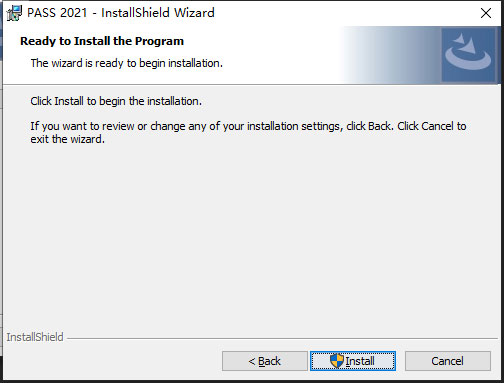Click the separator line beside InstallShield label
Screen dimensions: 504x383
(x=282, y=338)
